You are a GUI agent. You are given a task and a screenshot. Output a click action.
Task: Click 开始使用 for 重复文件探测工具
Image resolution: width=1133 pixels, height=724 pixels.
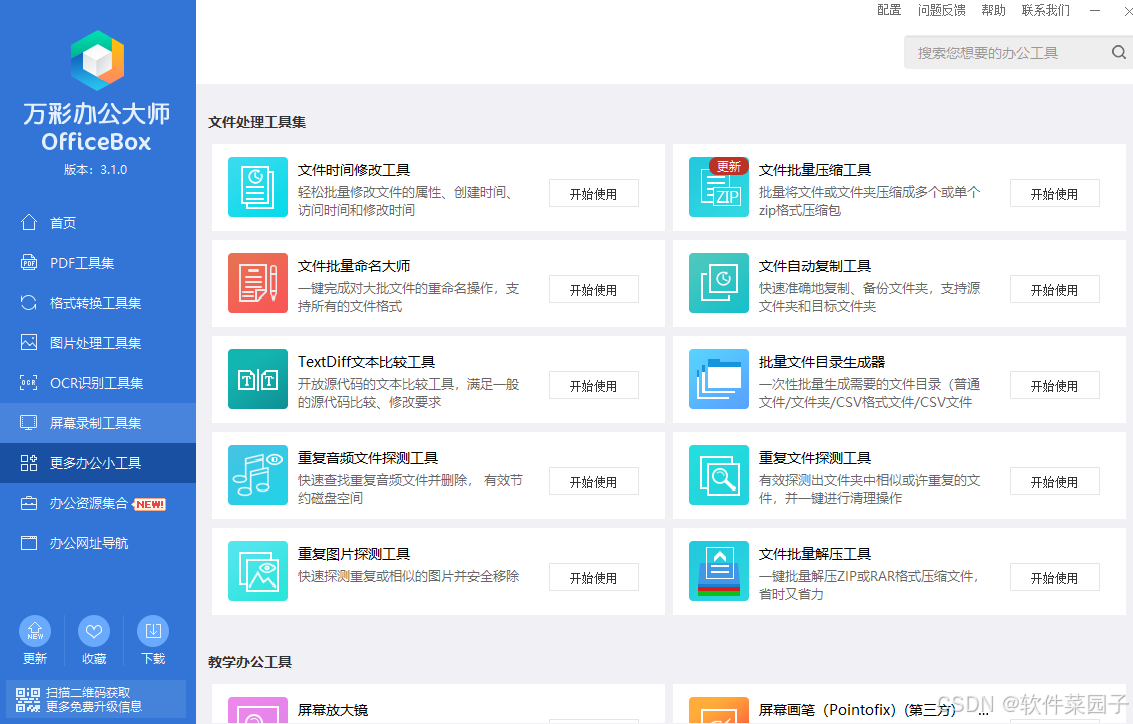(1054, 482)
